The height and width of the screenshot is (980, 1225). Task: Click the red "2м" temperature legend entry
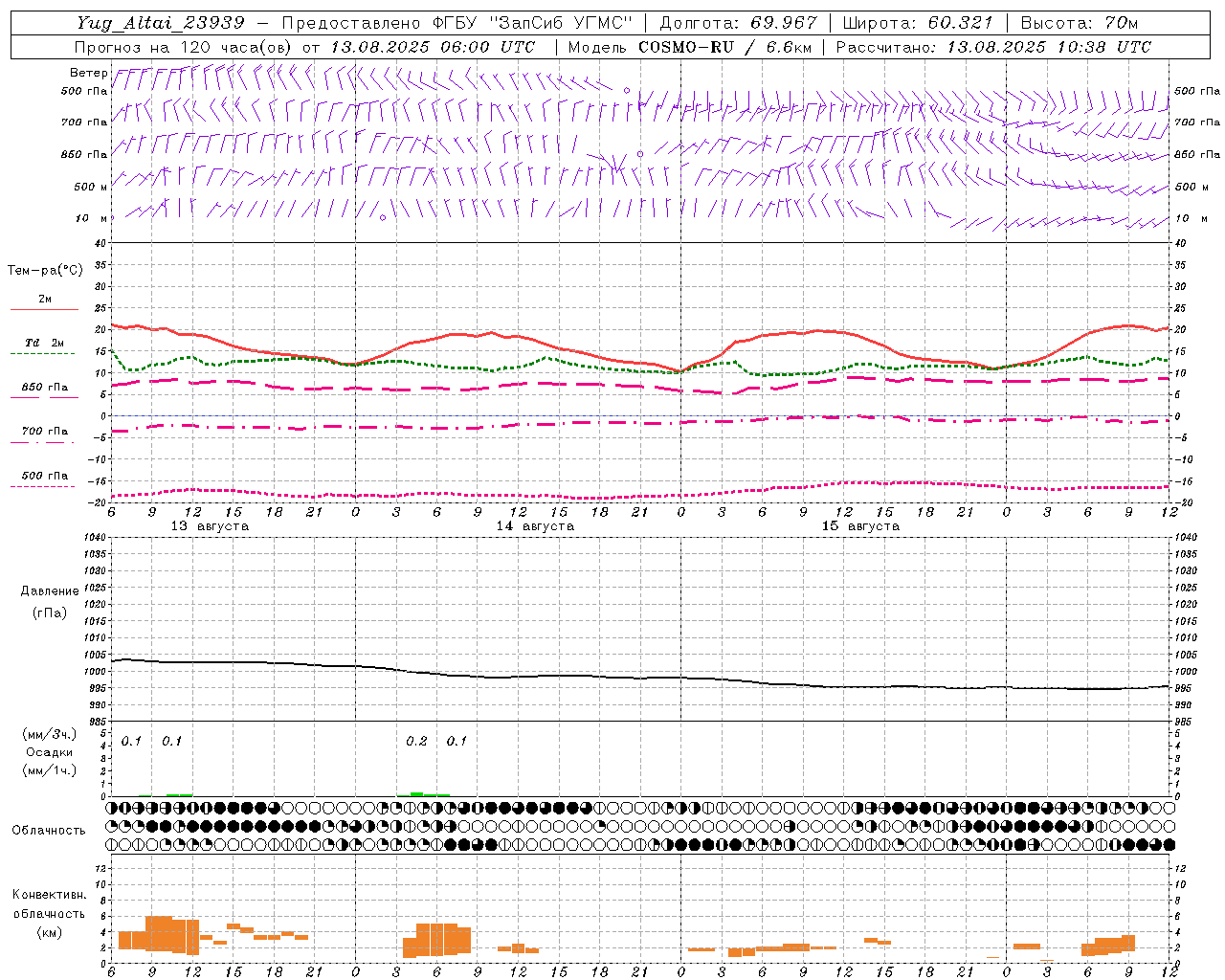[45, 300]
